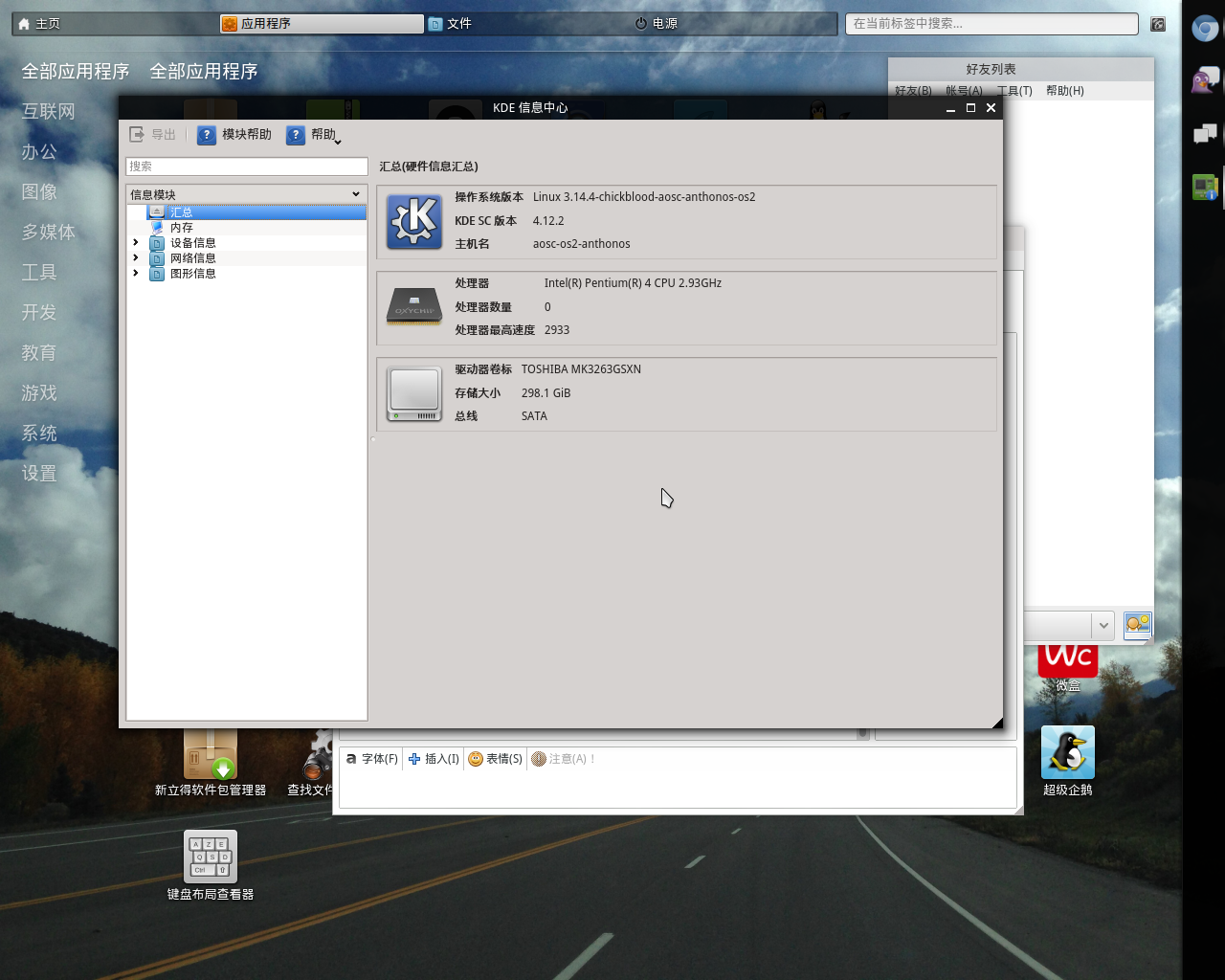1225x980 pixels.
Task: Open the 工具 utilities category
Action: point(39,273)
